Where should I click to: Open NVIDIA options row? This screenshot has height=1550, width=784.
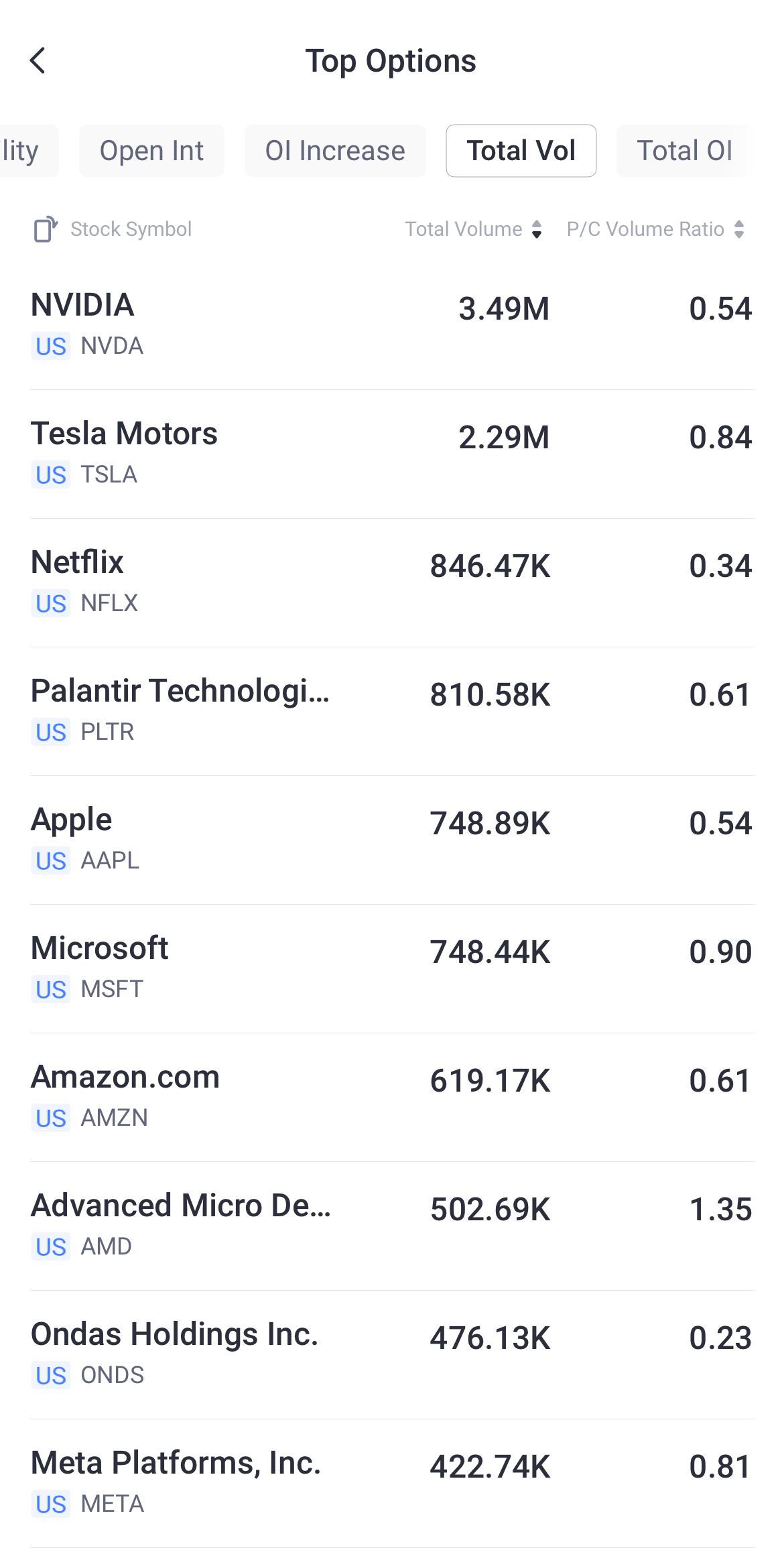[x=392, y=325]
